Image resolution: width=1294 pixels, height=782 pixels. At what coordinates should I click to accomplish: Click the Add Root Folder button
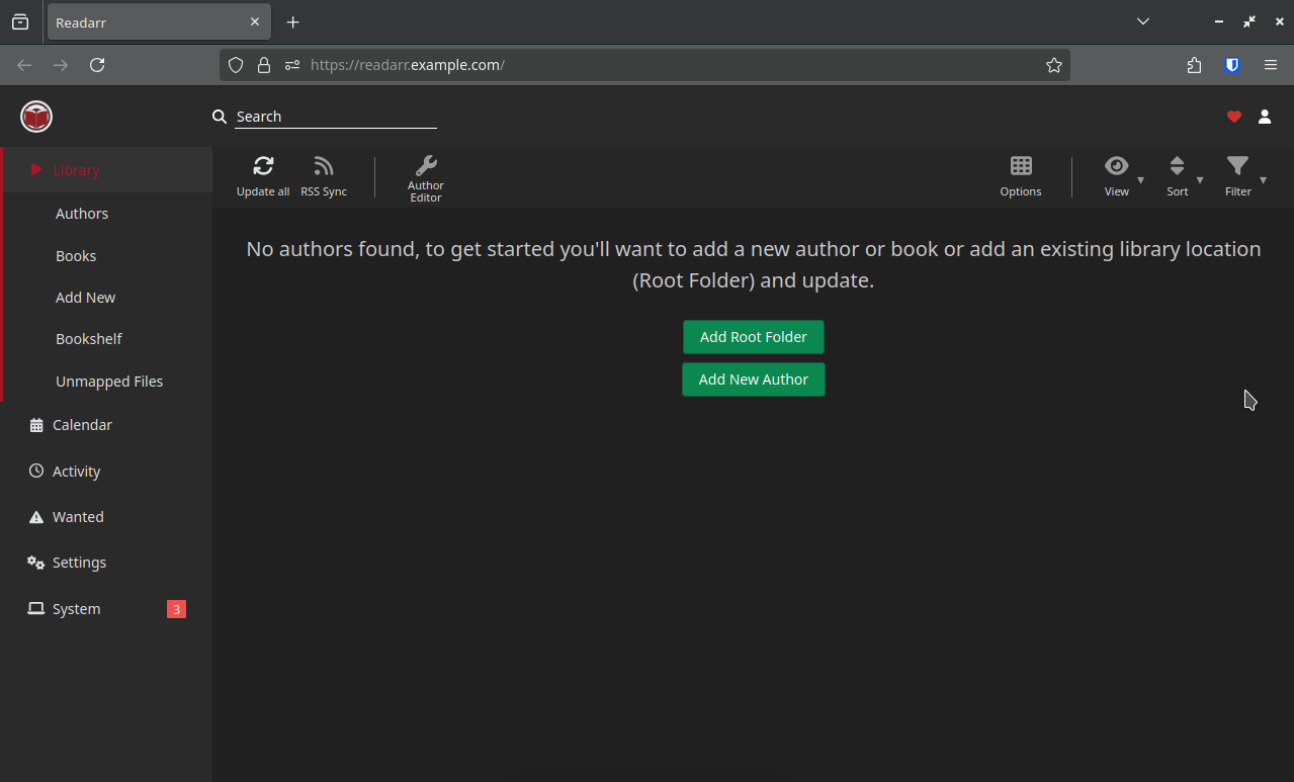[753, 337]
